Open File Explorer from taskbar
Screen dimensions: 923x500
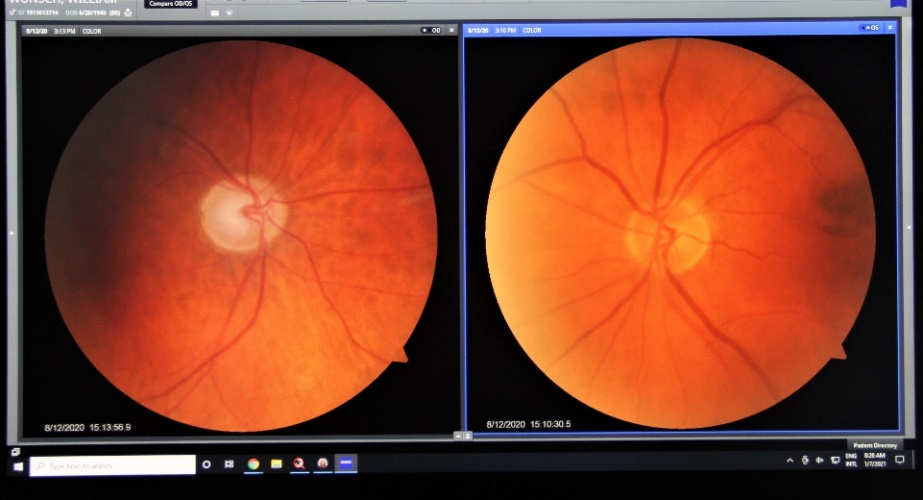[x=276, y=465]
